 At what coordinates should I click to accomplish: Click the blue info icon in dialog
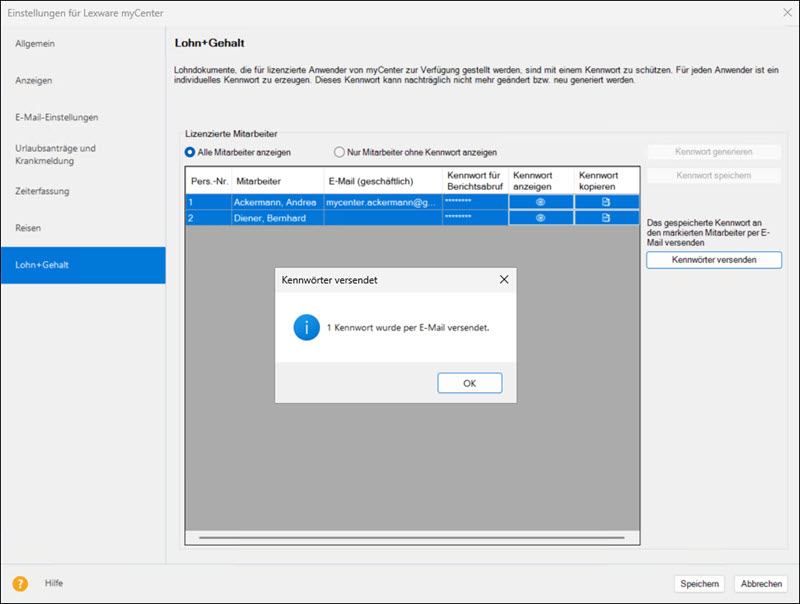pos(307,328)
